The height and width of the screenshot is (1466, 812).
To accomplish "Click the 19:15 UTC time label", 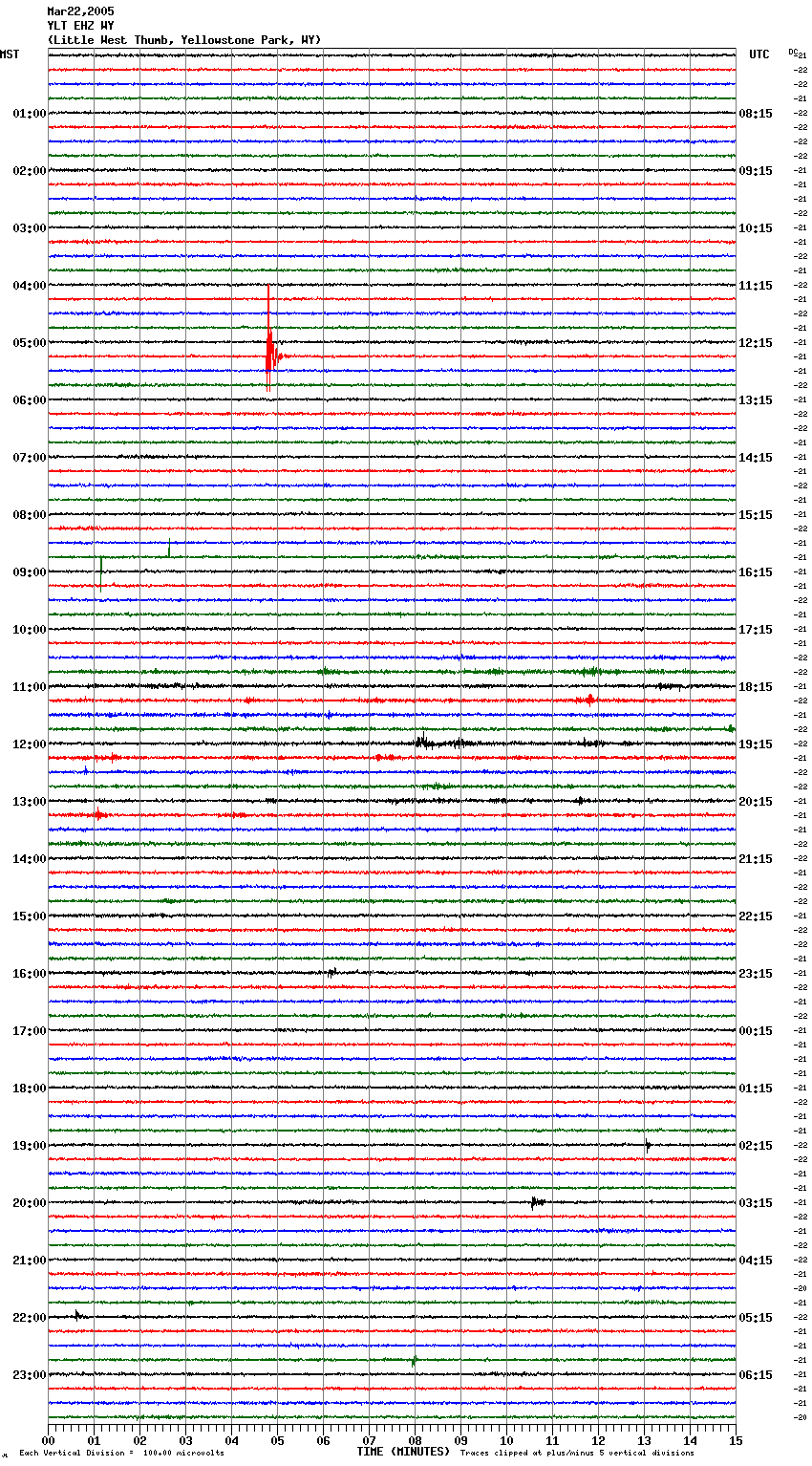I will click(756, 744).
